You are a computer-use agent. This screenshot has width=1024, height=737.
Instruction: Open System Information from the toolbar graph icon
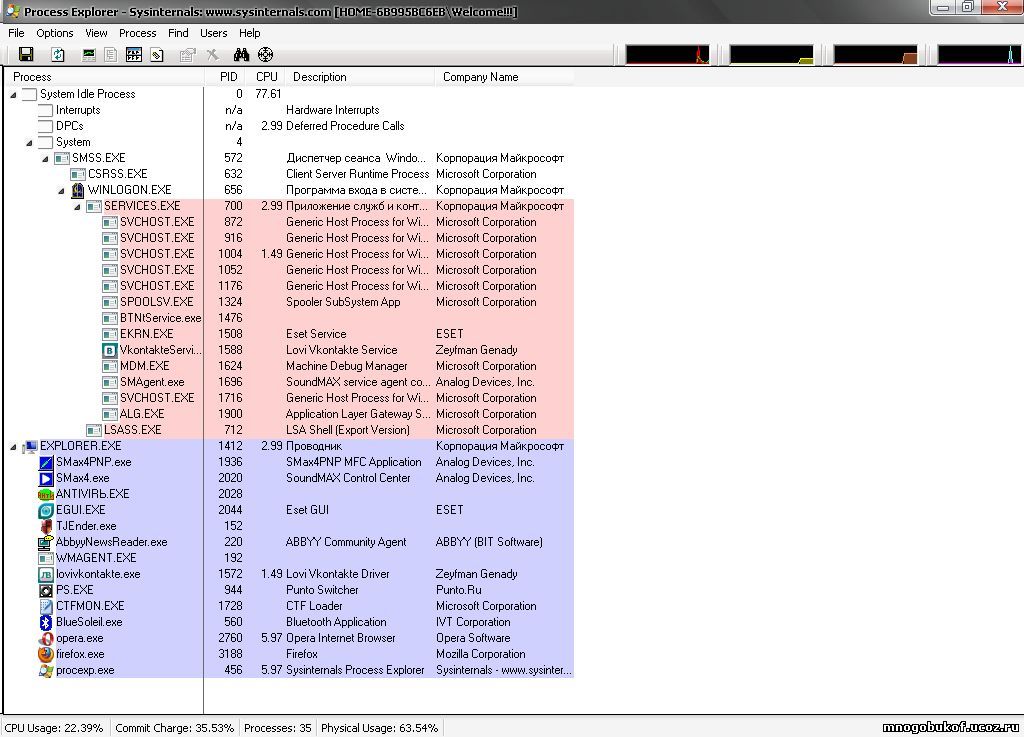point(89,55)
